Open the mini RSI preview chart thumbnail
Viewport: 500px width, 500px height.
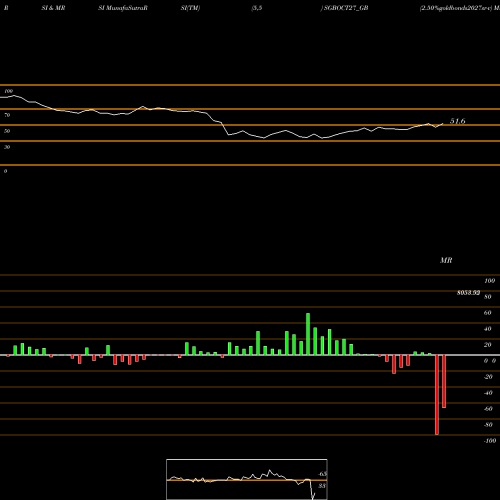[247, 479]
